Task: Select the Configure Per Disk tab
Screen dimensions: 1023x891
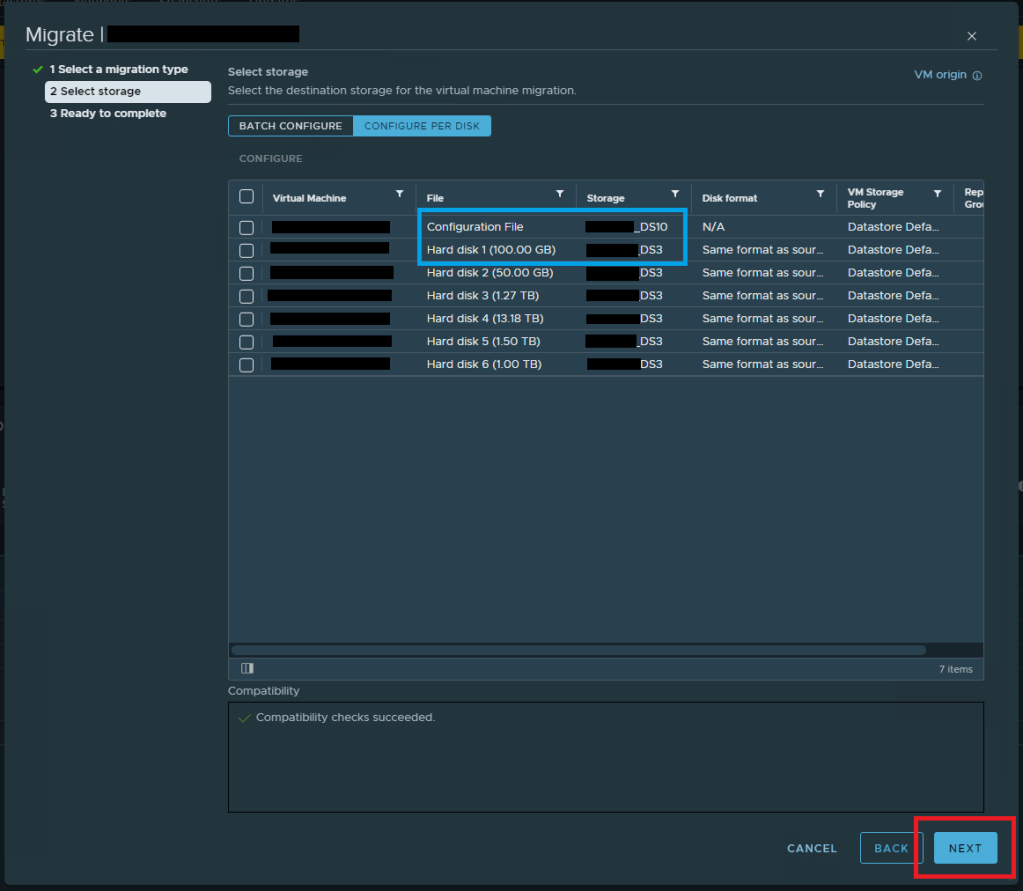Action: [422, 126]
